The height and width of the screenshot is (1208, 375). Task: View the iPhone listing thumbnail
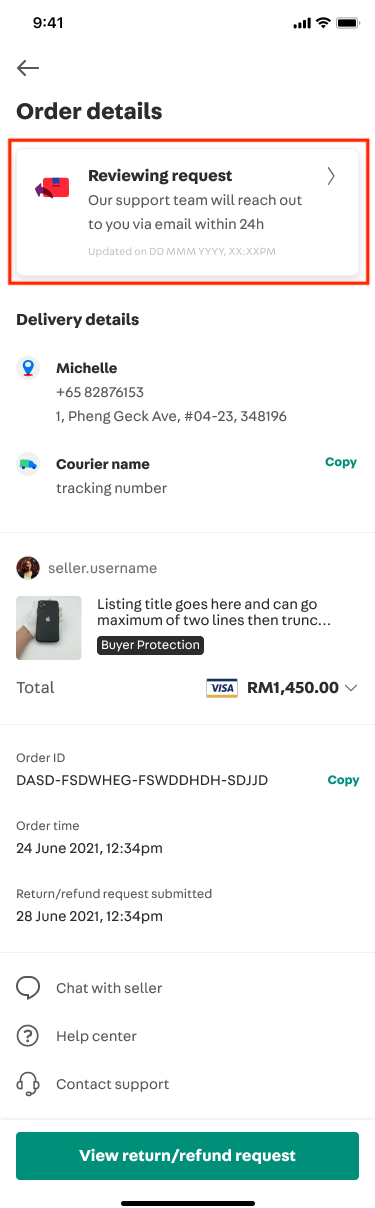[x=49, y=627]
